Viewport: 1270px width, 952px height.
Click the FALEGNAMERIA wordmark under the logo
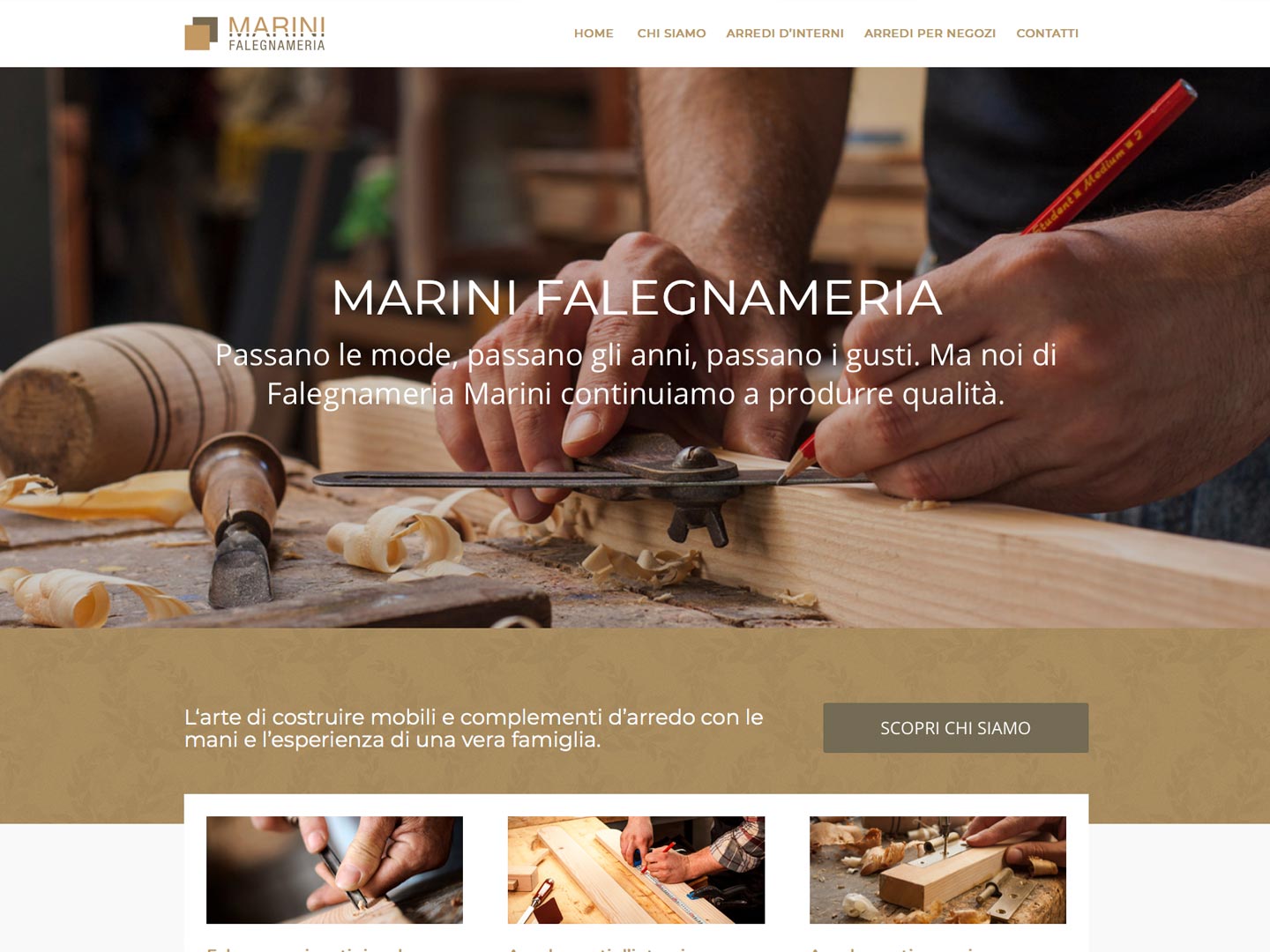click(x=277, y=45)
